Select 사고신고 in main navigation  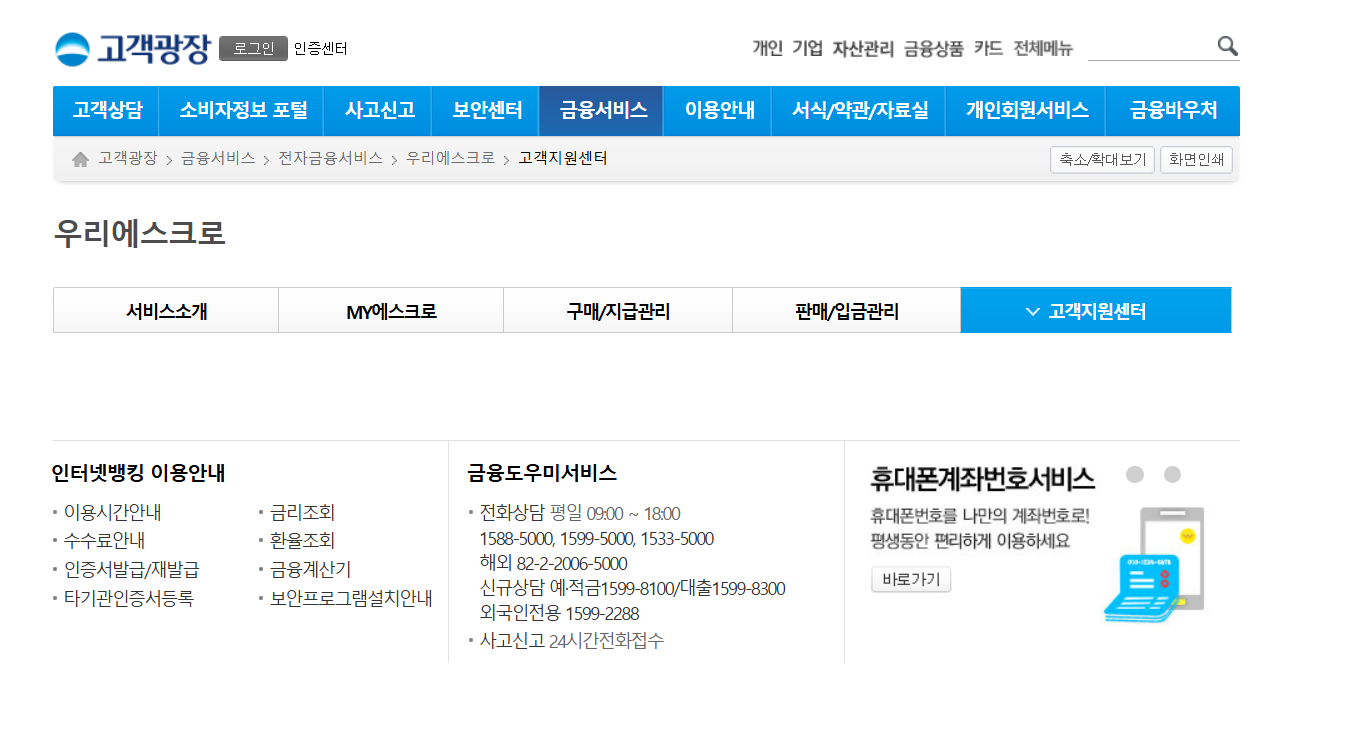tap(379, 111)
